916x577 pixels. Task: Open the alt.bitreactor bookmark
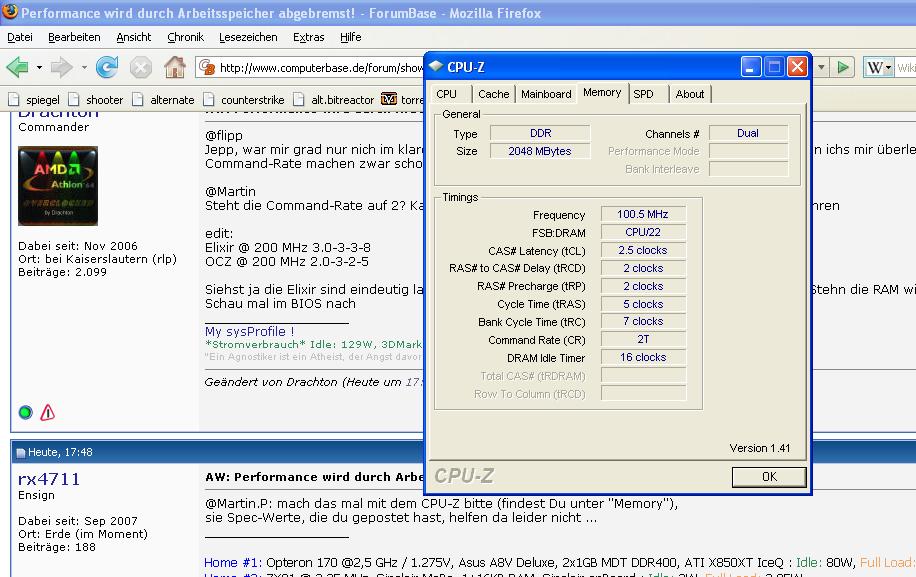click(x=334, y=99)
